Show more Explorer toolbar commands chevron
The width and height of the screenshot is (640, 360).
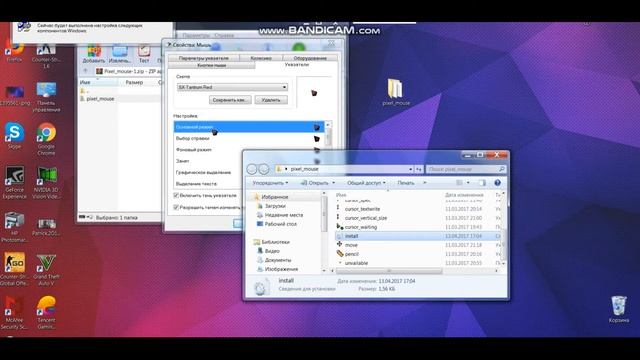click(425, 183)
